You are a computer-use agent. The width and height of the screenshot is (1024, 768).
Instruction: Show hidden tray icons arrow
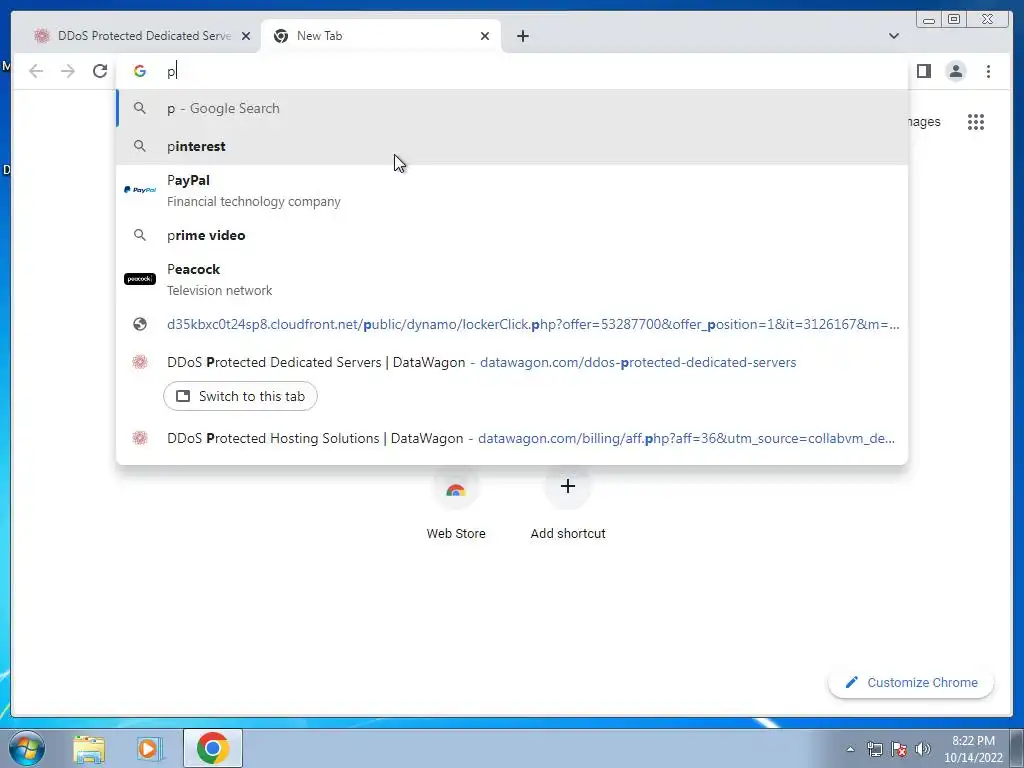(850, 749)
